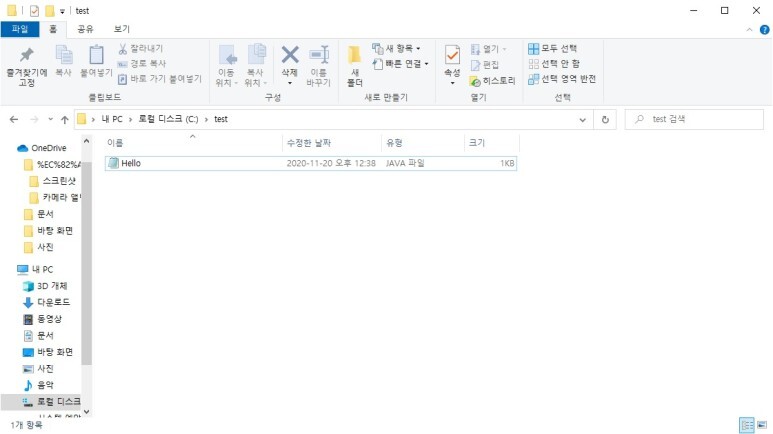
Task: Refresh the folder view
Action: pyautogui.click(x=605, y=120)
